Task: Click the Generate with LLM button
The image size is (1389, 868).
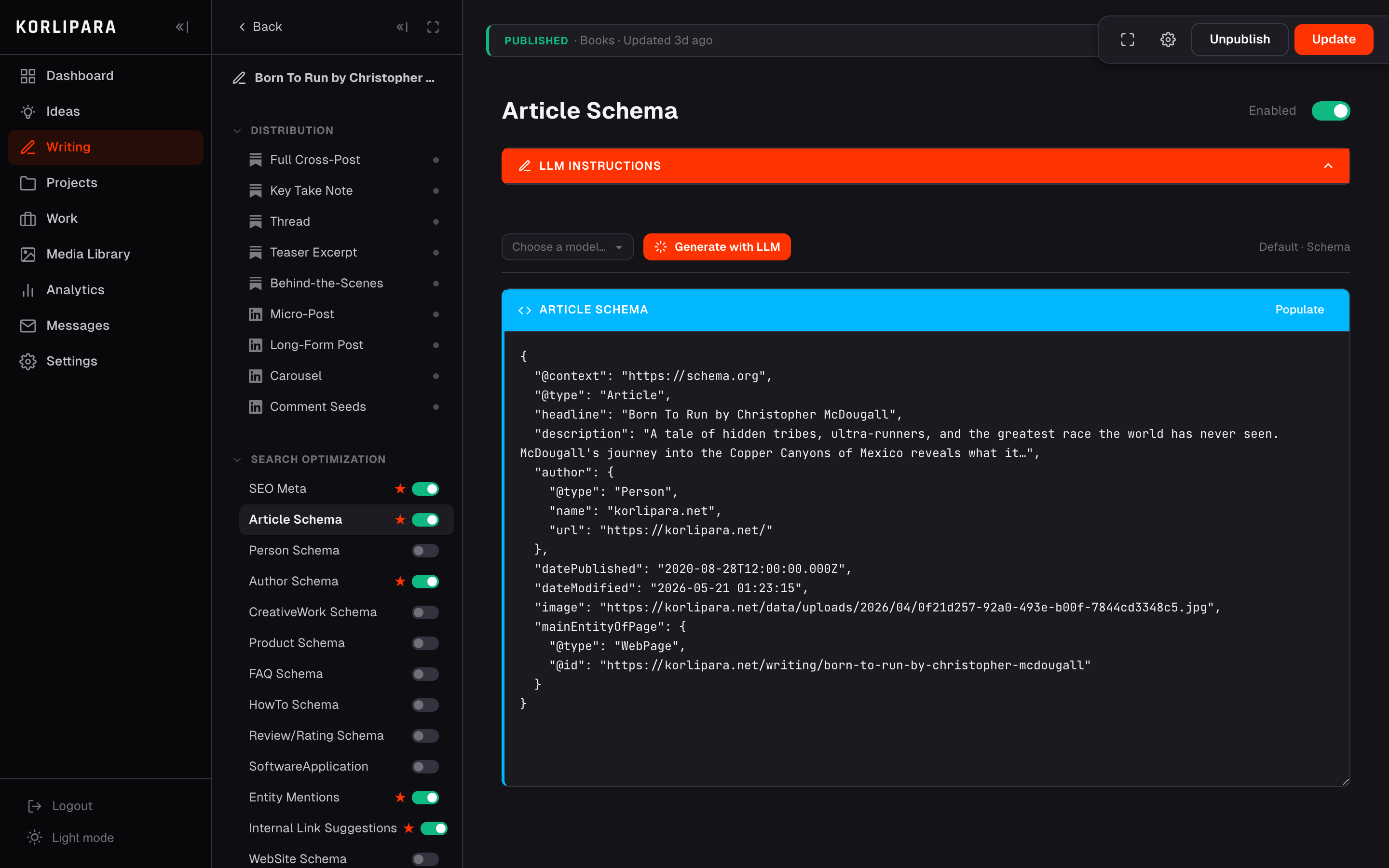Action: tap(717, 247)
